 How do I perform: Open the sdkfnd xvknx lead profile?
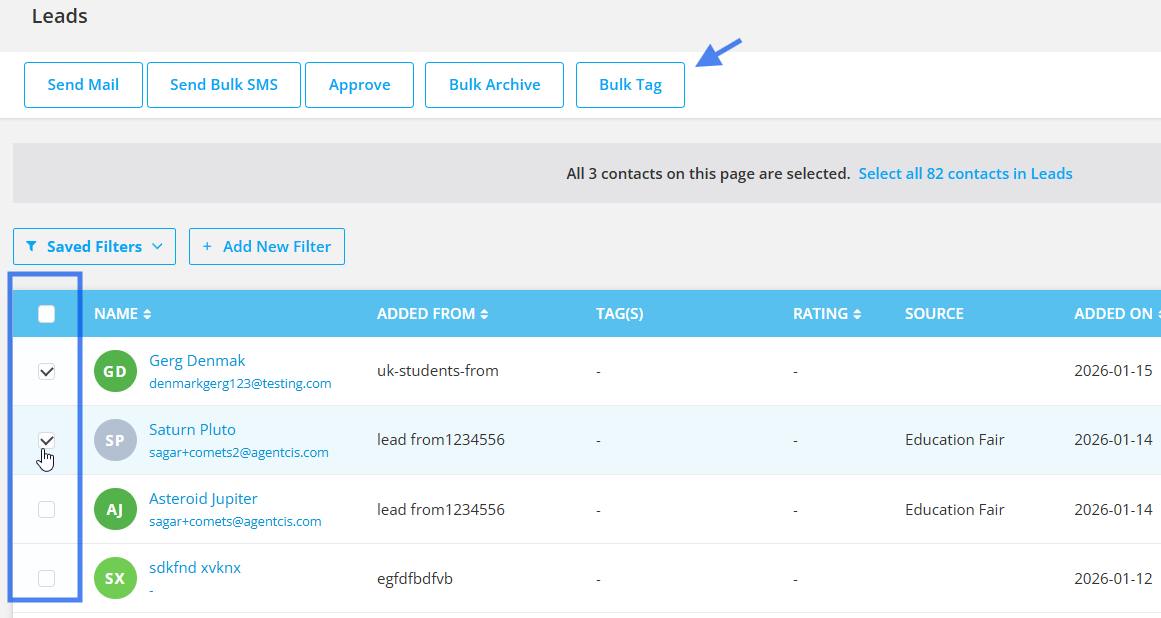(195, 568)
